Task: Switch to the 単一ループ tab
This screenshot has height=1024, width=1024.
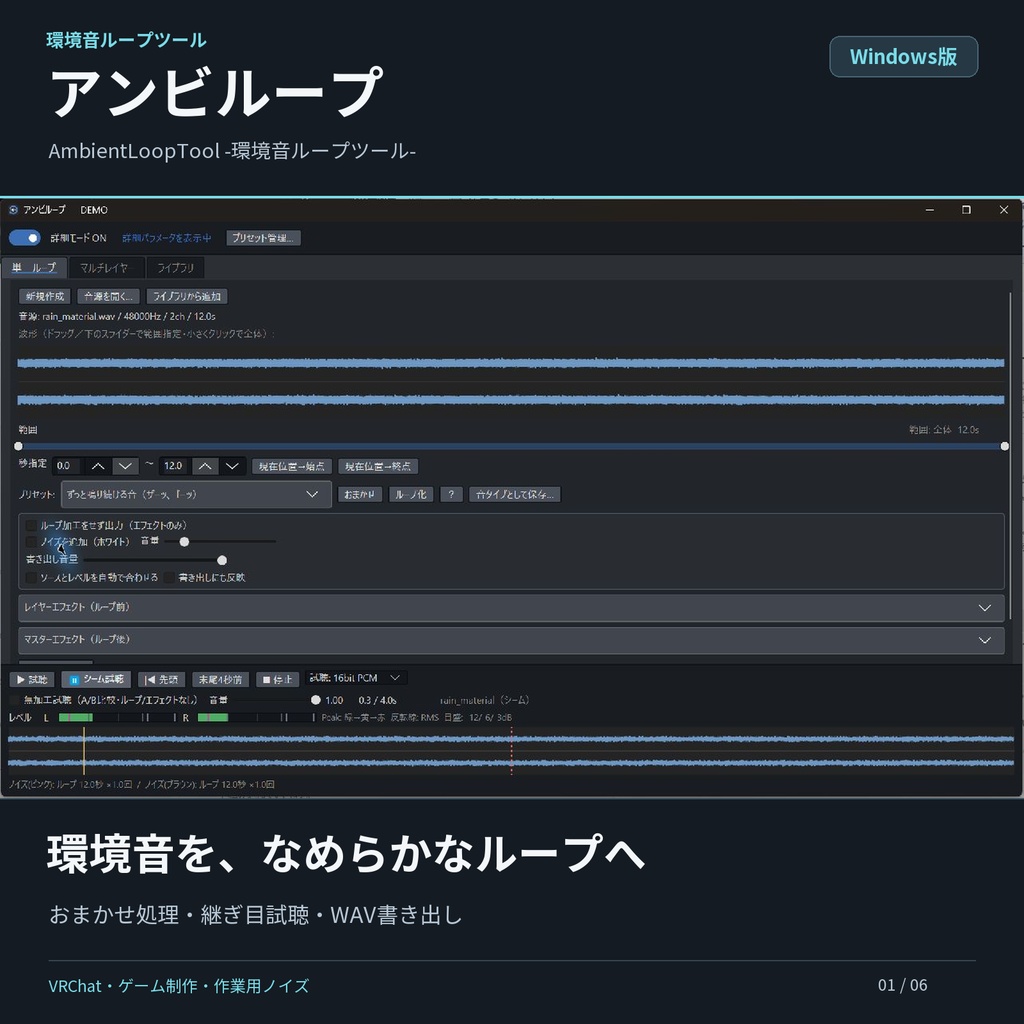Action: coord(34,267)
